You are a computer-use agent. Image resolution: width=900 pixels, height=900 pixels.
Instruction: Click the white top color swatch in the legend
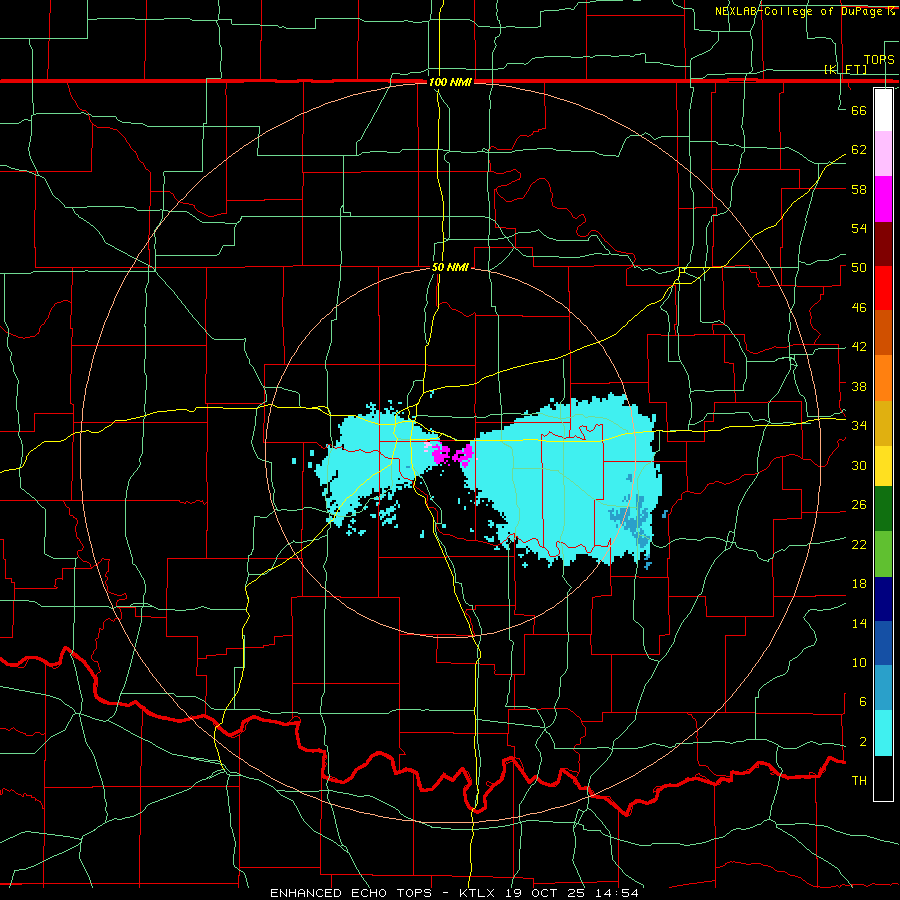click(883, 110)
